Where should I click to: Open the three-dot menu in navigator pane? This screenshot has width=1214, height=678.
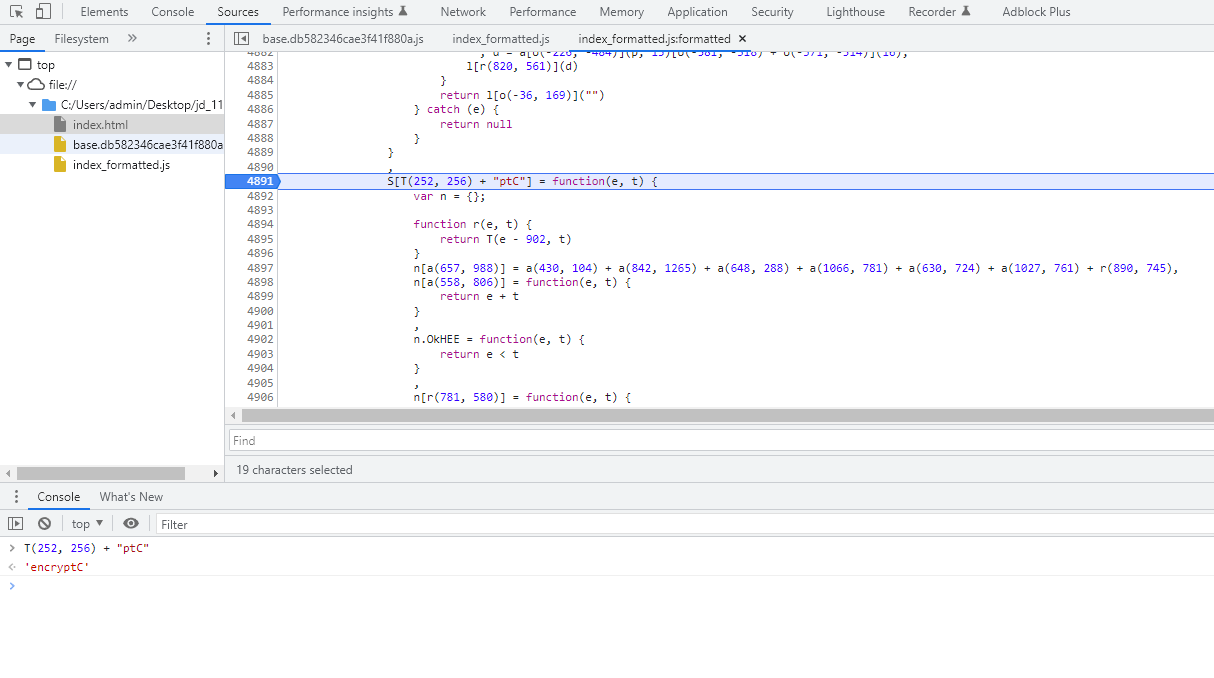tap(208, 38)
